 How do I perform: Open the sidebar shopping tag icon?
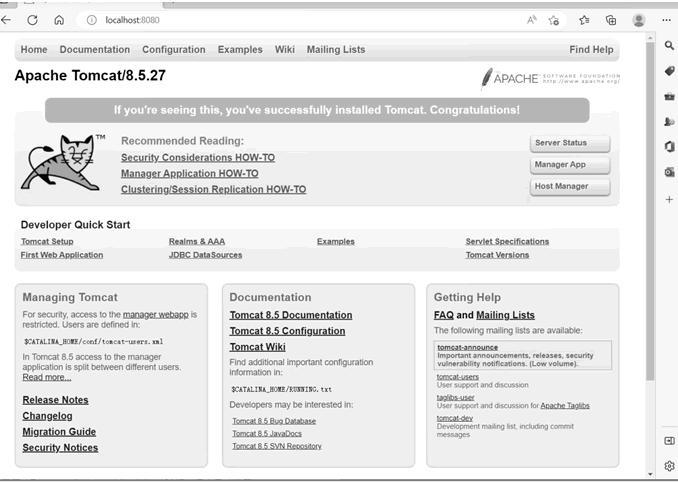point(669,71)
